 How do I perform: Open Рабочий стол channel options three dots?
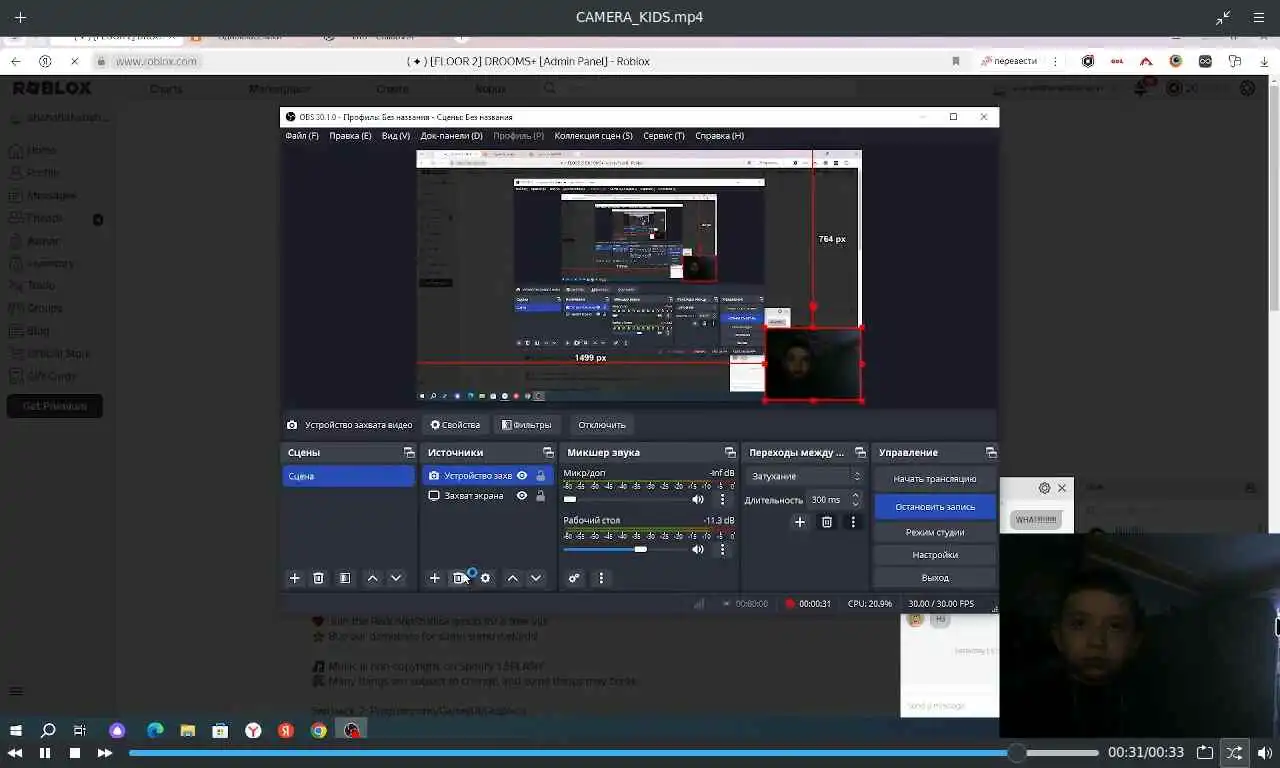(x=722, y=549)
